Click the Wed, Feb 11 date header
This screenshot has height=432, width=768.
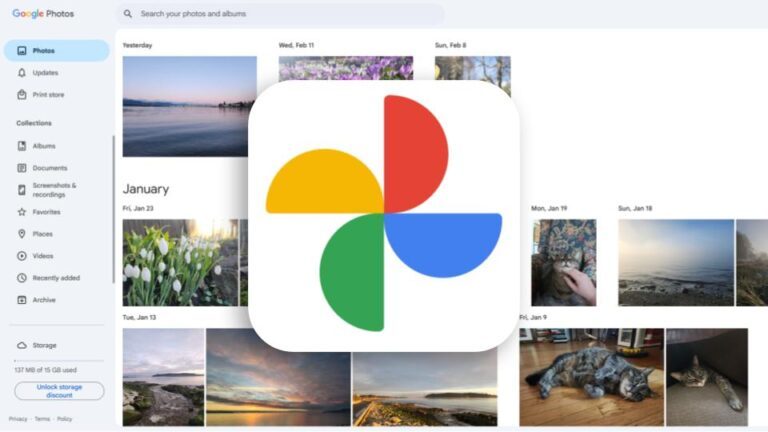point(296,45)
